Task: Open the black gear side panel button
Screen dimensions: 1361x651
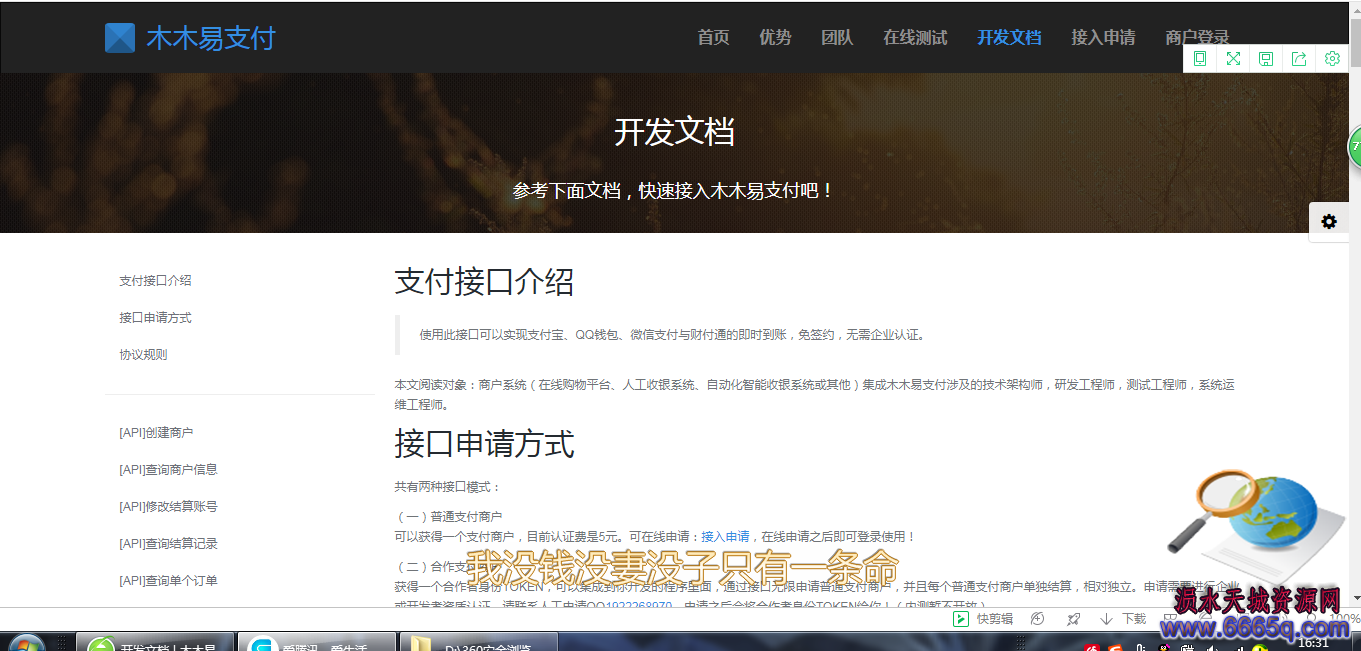Action: 1329,222
